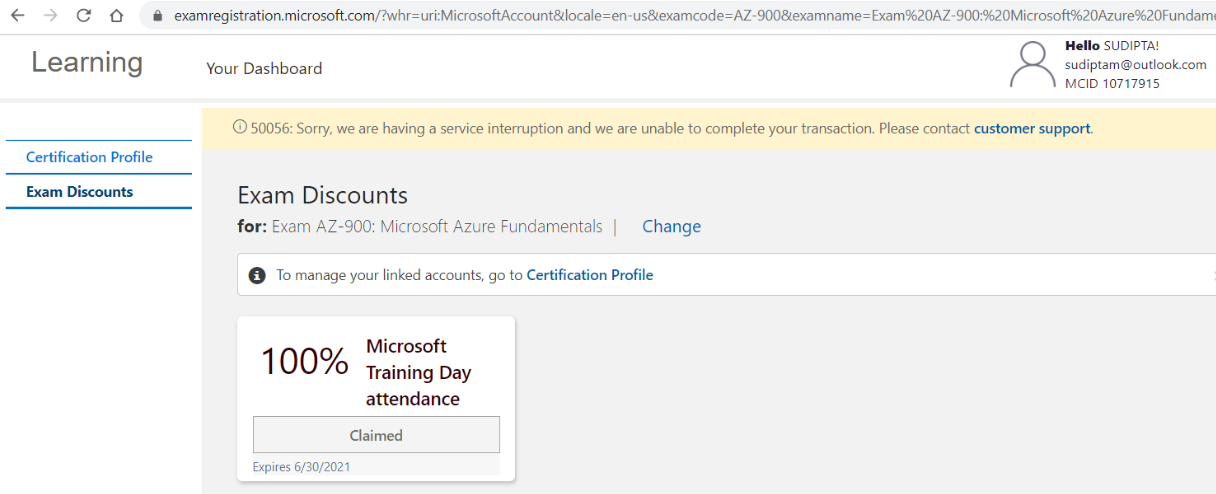Follow the customer support link
The height and width of the screenshot is (494, 1216).
point(1032,128)
